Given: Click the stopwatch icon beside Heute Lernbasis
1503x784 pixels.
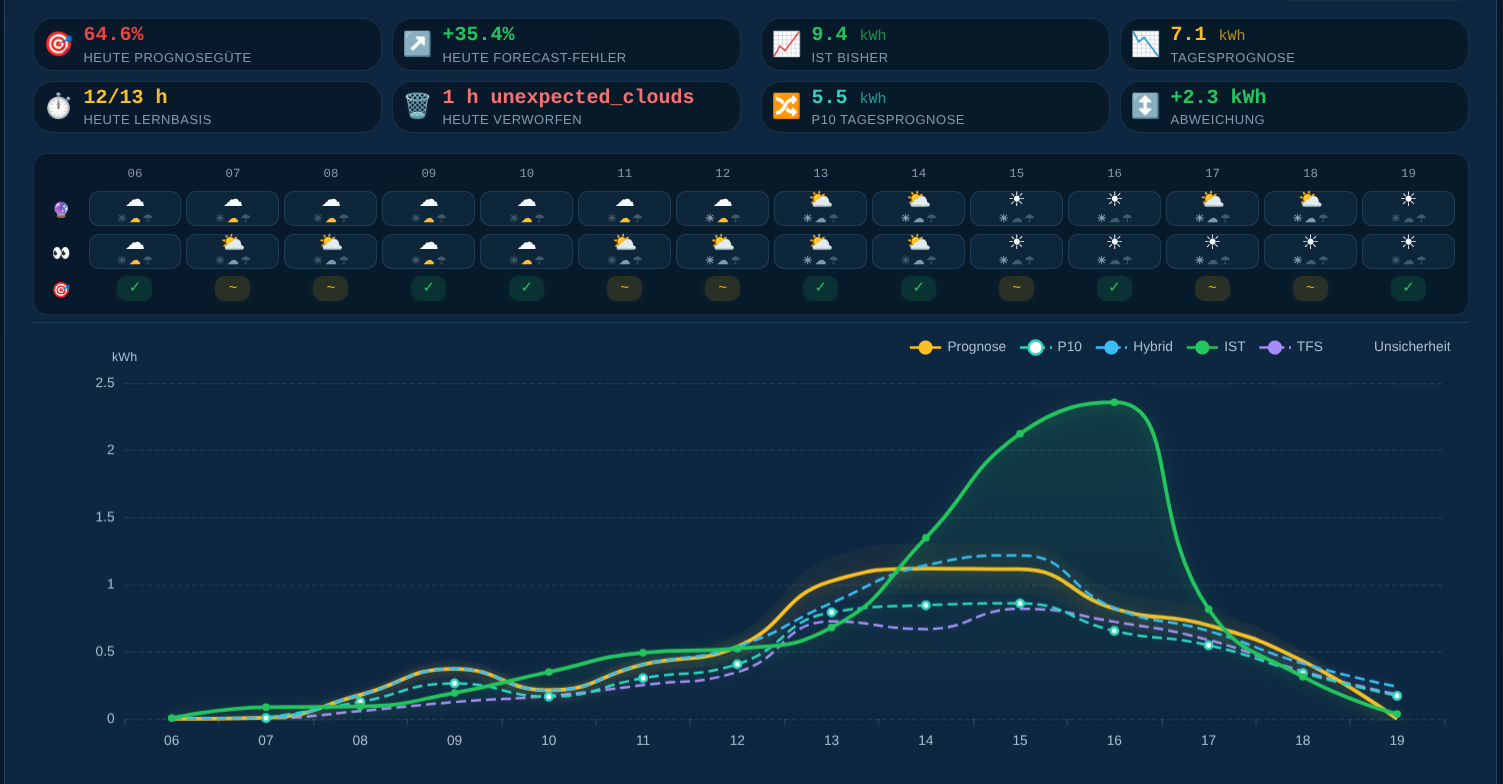Looking at the screenshot, I should coord(59,106).
